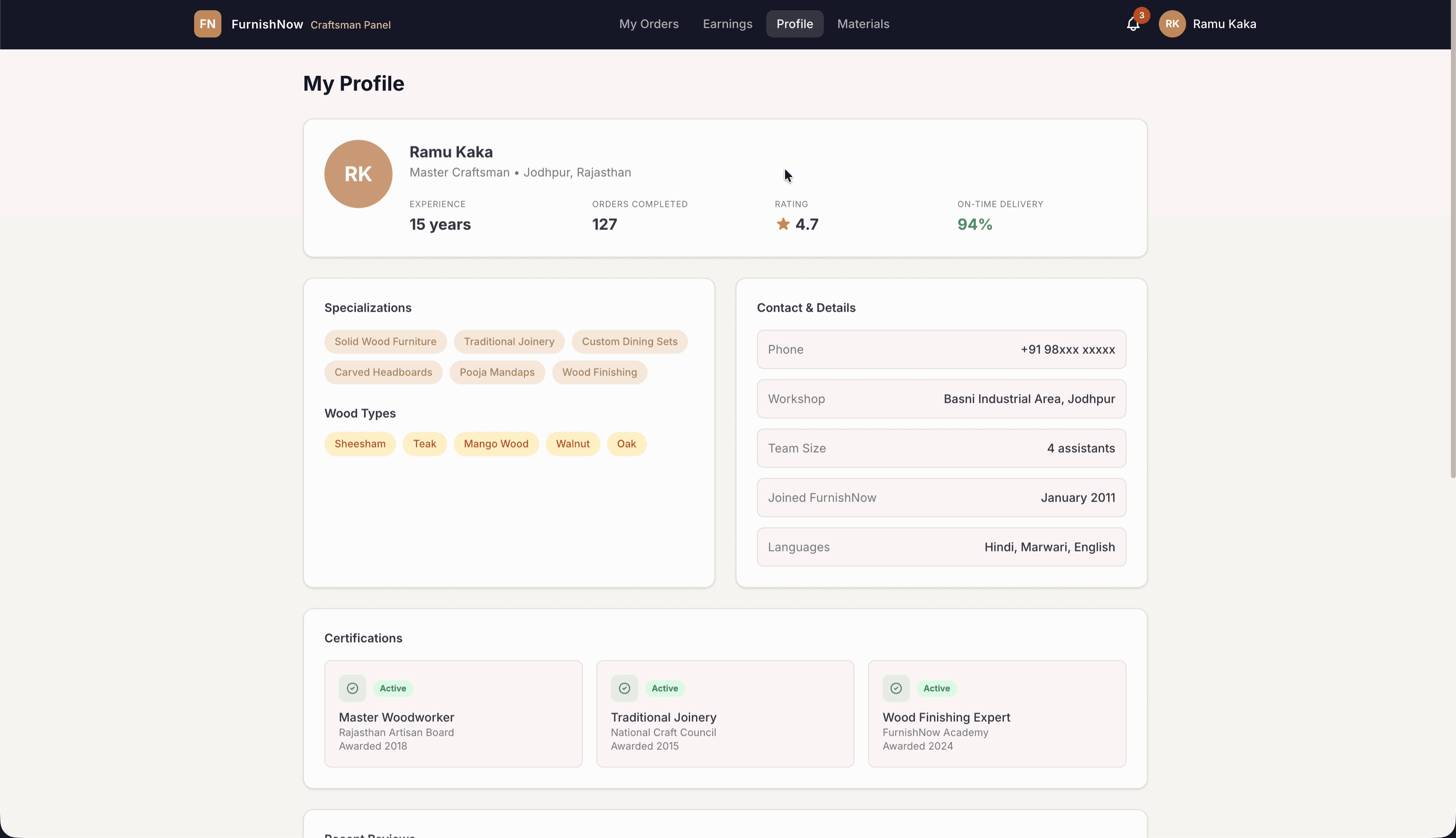The image size is (1456, 838).
Task: Switch to the Earnings tab
Action: tap(727, 24)
